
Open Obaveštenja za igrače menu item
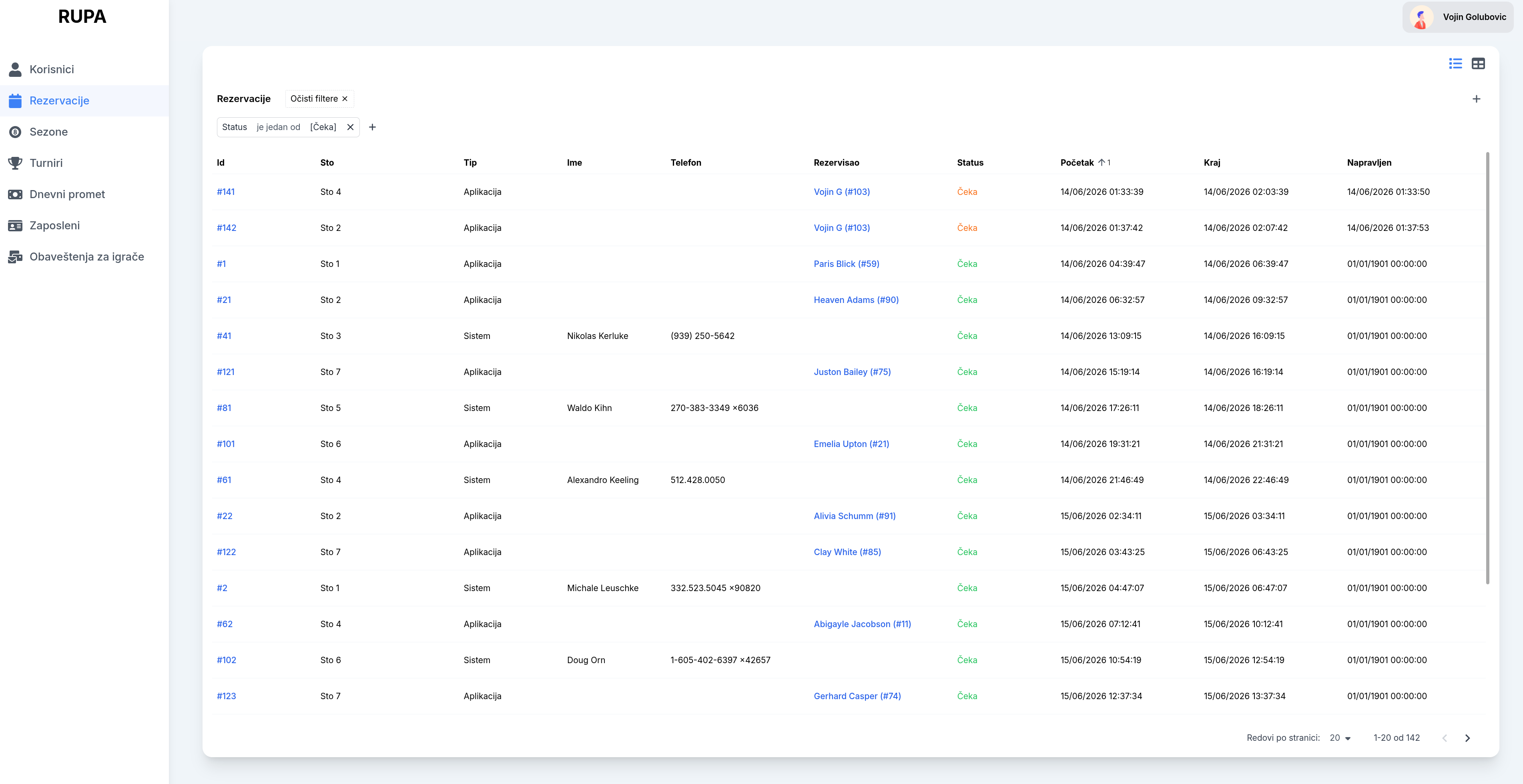[x=84, y=257]
